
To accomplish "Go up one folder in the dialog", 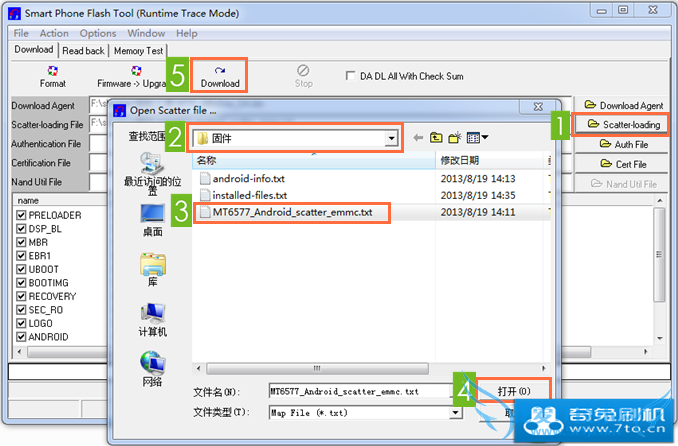I will pyautogui.click(x=436, y=138).
